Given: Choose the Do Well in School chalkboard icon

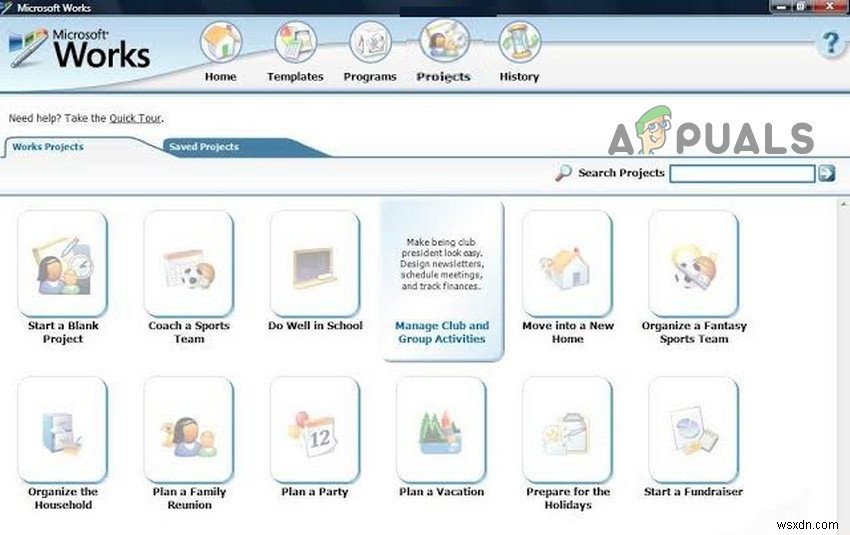Looking at the screenshot, I should point(315,263).
